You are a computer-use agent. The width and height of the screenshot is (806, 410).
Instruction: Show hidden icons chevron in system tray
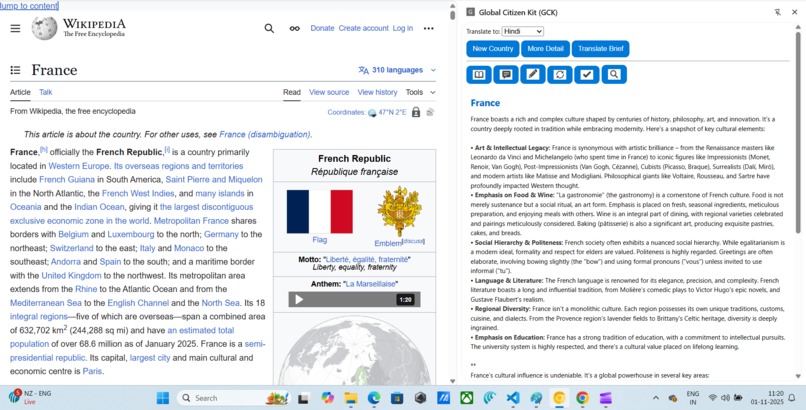point(656,398)
